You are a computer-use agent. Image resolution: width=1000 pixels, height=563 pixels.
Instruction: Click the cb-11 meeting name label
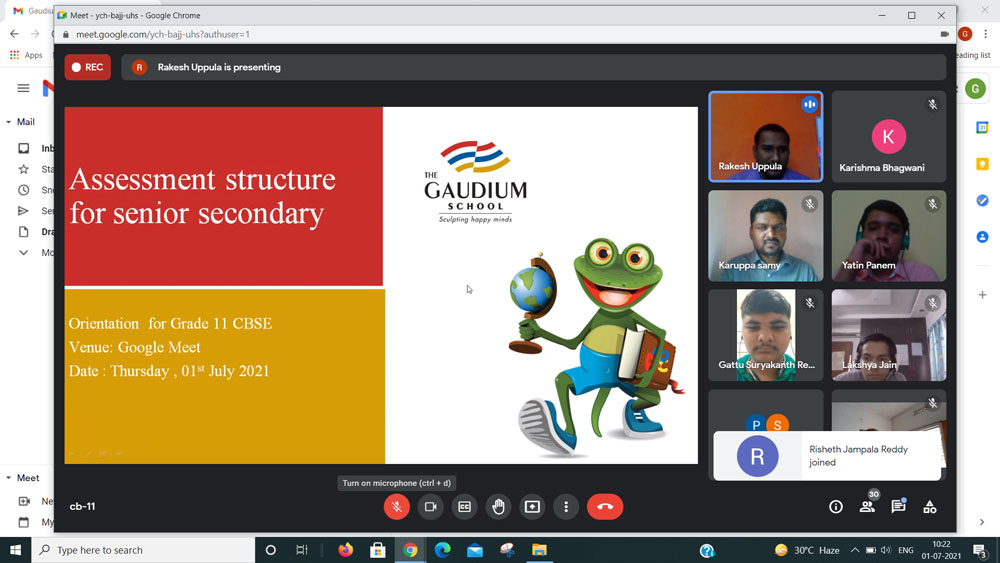pos(82,506)
